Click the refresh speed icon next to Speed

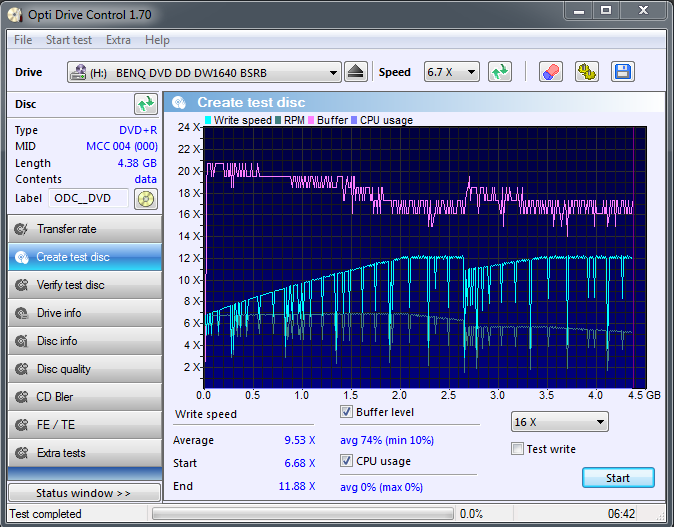point(500,72)
